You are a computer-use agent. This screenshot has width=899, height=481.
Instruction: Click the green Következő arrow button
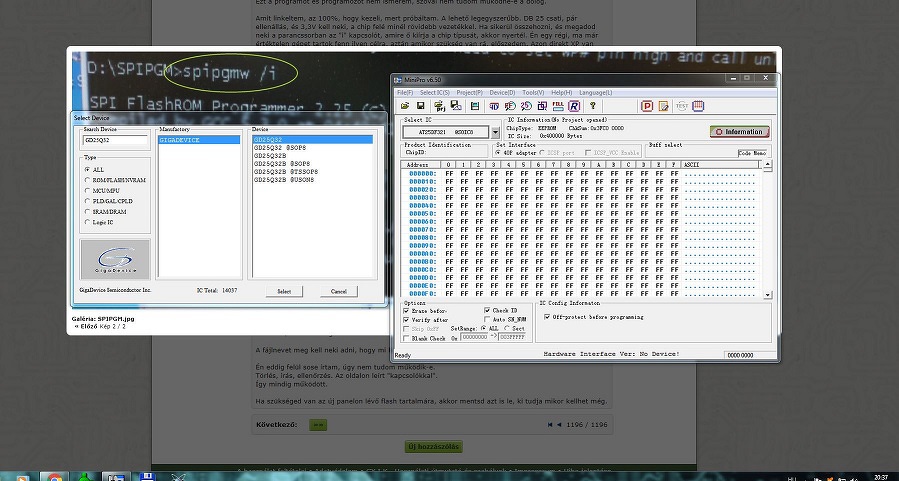pyautogui.click(x=318, y=425)
